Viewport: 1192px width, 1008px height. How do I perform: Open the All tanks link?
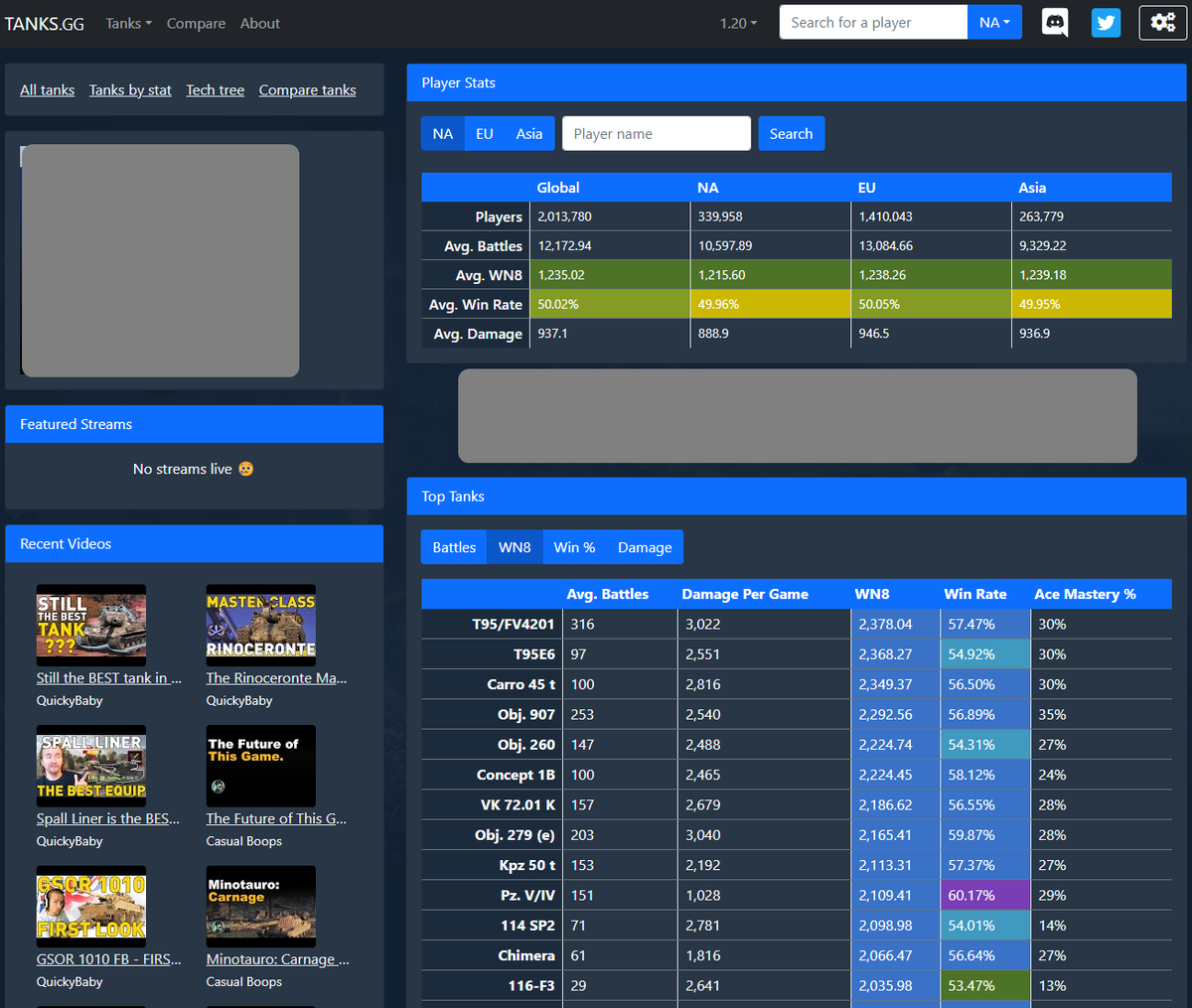click(48, 90)
